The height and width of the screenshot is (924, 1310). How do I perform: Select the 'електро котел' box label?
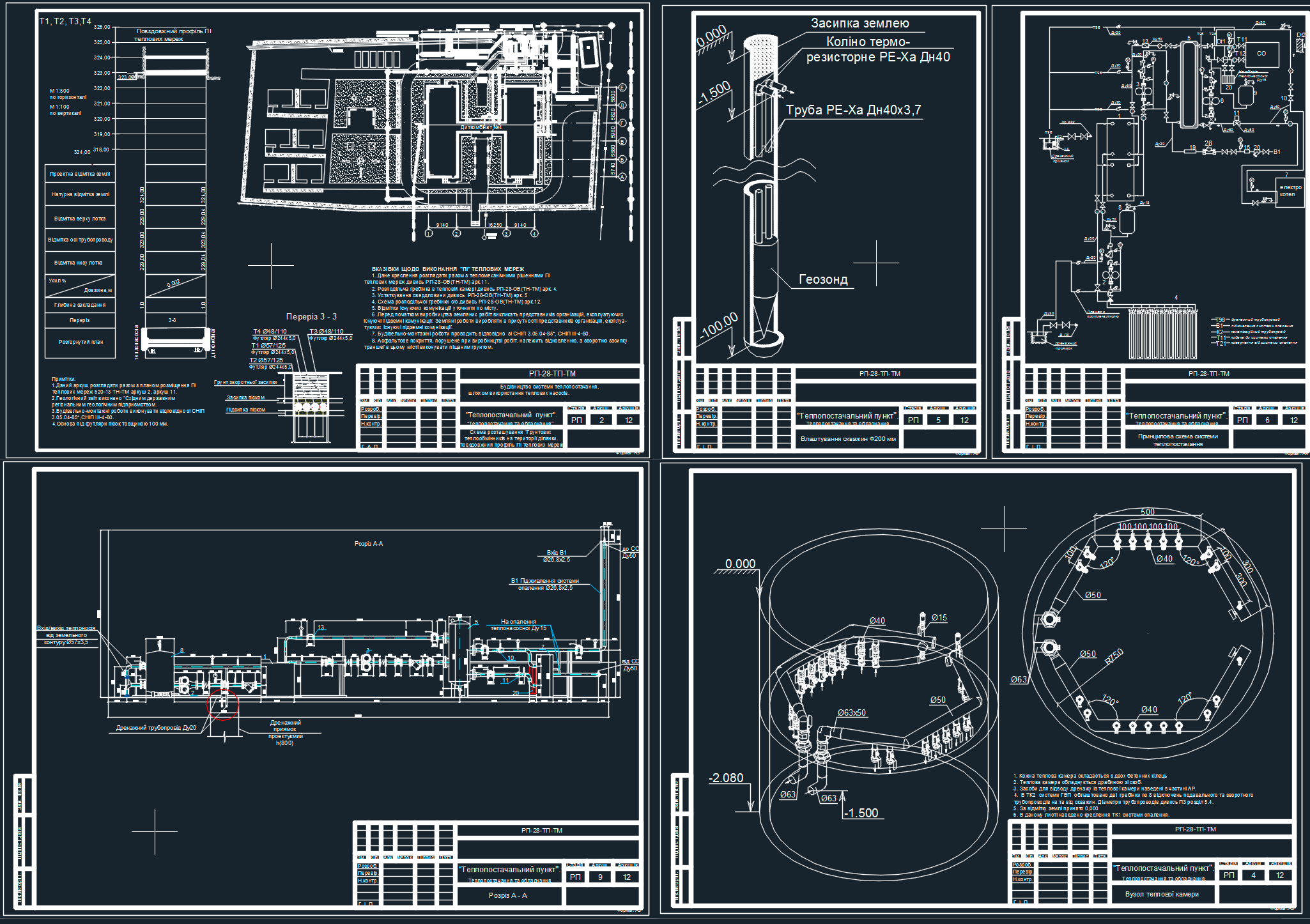click(1290, 190)
